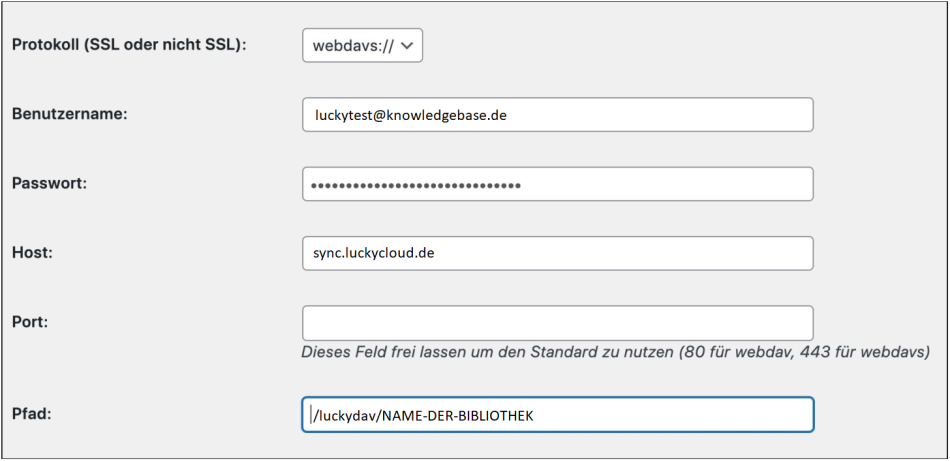
Task: Click the masked password dots
Action: [x=416, y=185]
